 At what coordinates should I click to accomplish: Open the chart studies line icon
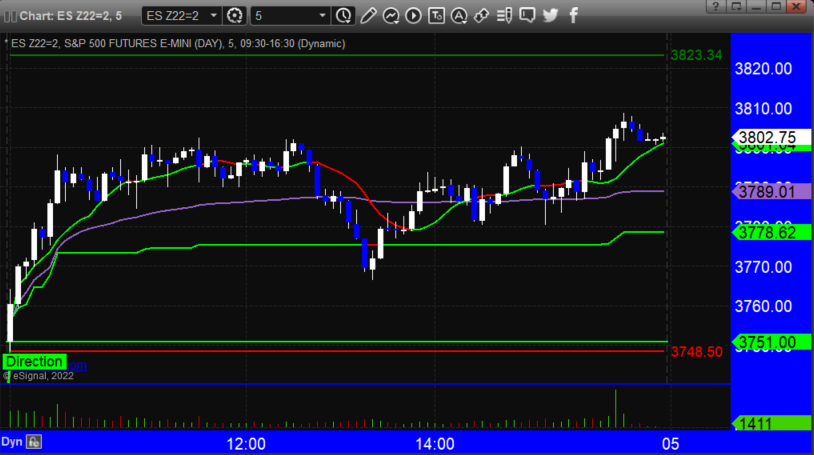click(x=391, y=16)
